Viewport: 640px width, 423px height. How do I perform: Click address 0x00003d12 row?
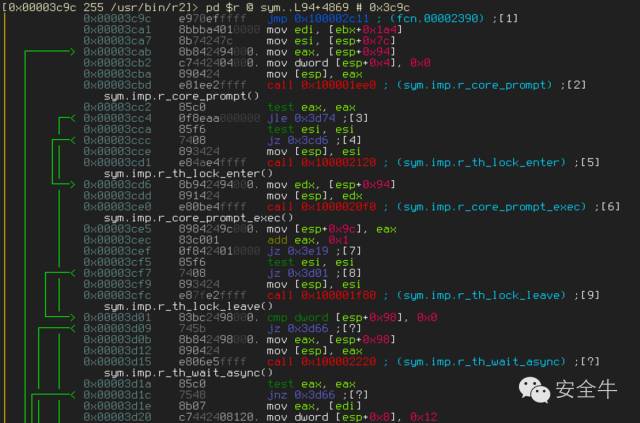[x=223, y=350]
